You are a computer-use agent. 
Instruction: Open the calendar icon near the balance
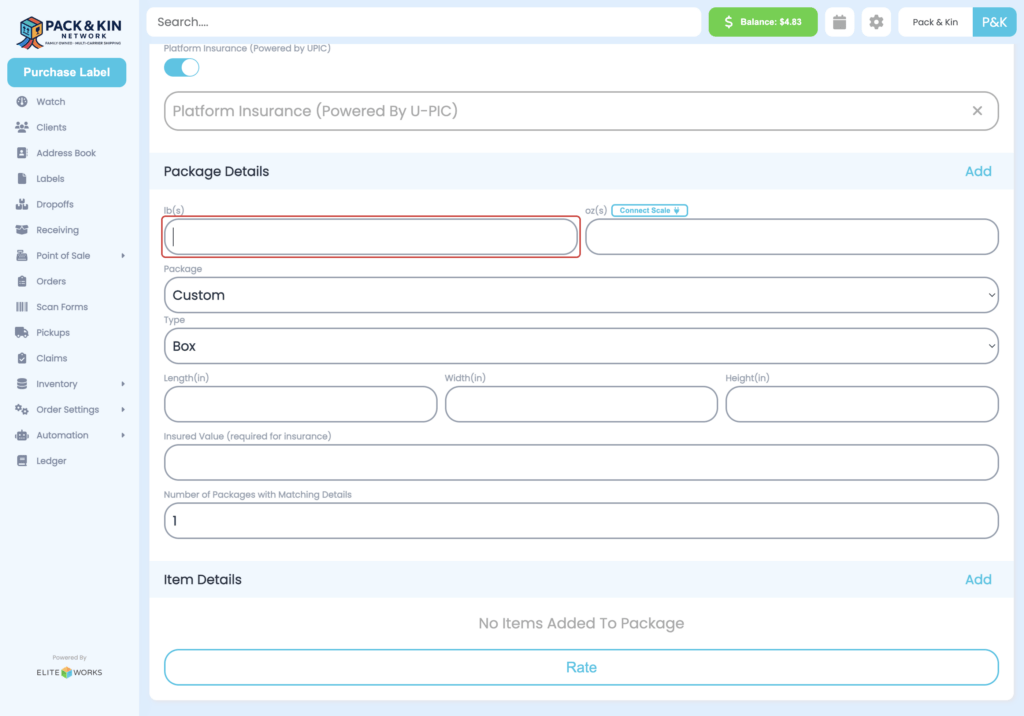point(837,21)
